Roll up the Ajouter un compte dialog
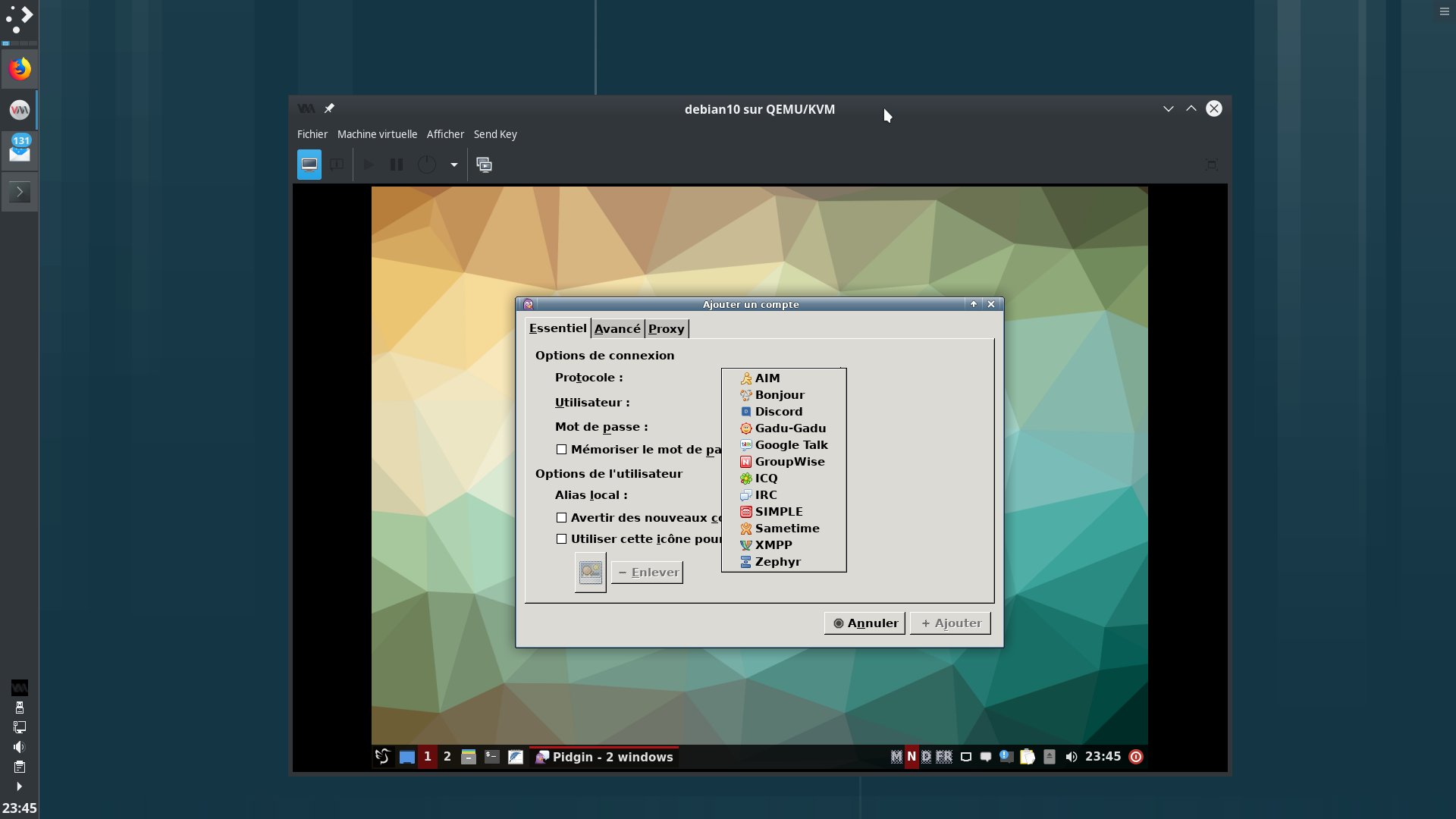 click(x=974, y=304)
